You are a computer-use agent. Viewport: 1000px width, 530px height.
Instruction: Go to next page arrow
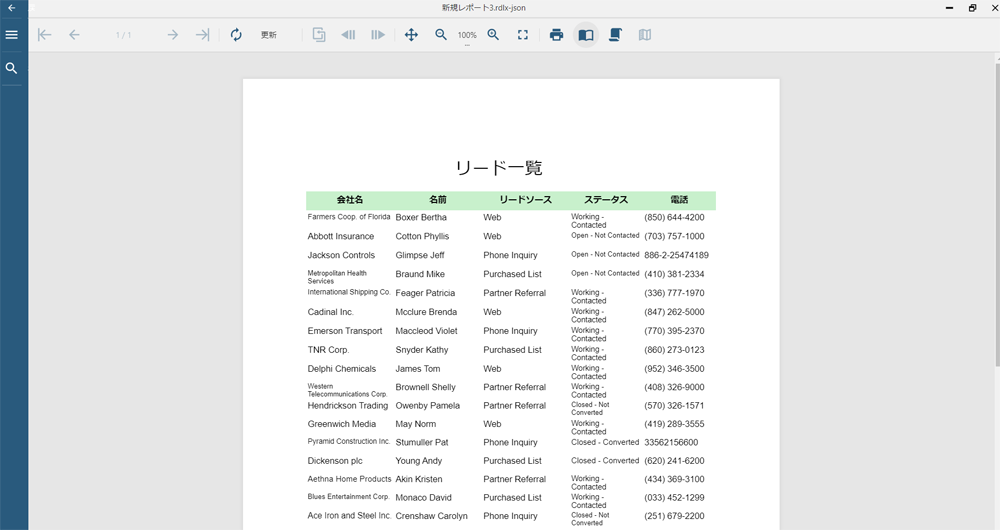point(172,34)
